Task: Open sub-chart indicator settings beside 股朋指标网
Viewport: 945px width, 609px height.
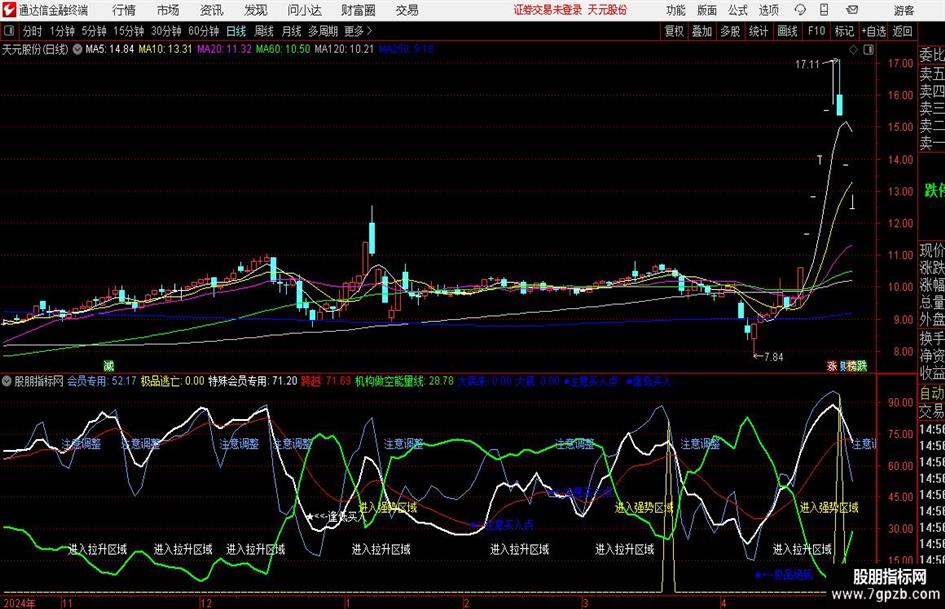Action: point(7,381)
